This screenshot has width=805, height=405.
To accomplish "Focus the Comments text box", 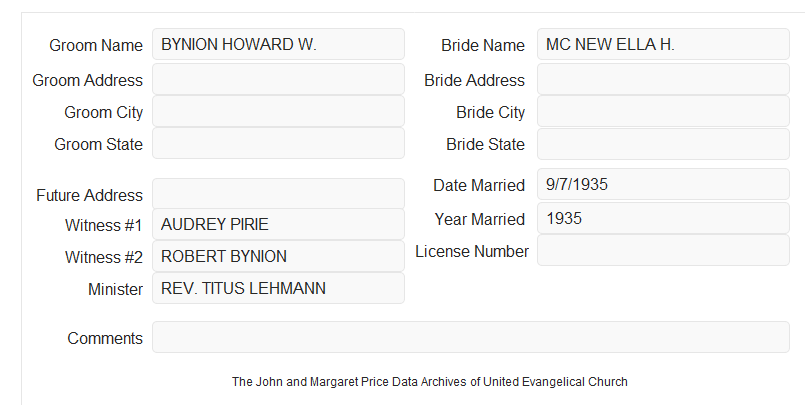I will click(471, 337).
